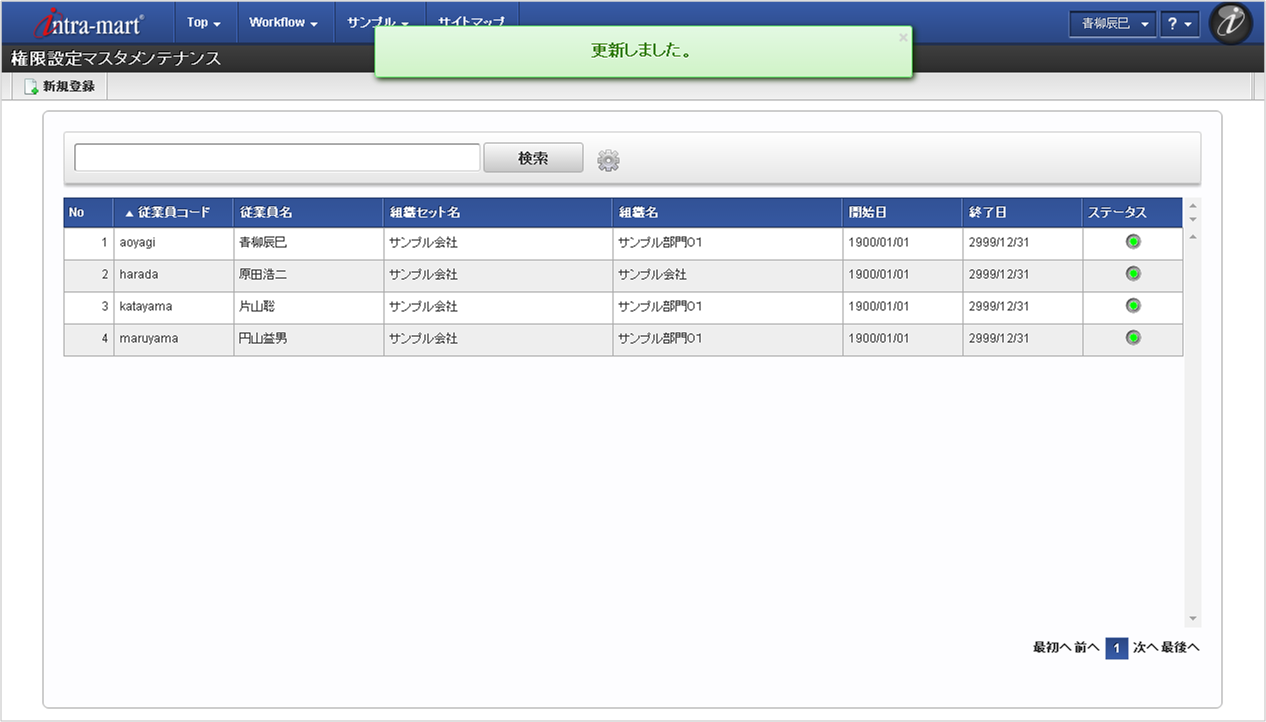Image resolution: width=1266 pixels, height=722 pixels.
Task: Click the No column header
Action: 89,213
